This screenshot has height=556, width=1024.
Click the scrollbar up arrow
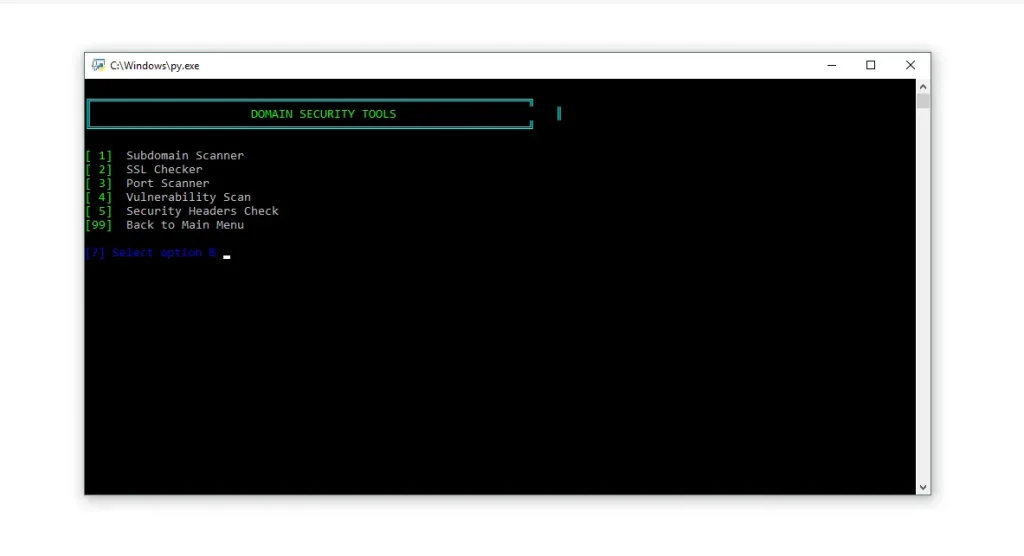923,87
